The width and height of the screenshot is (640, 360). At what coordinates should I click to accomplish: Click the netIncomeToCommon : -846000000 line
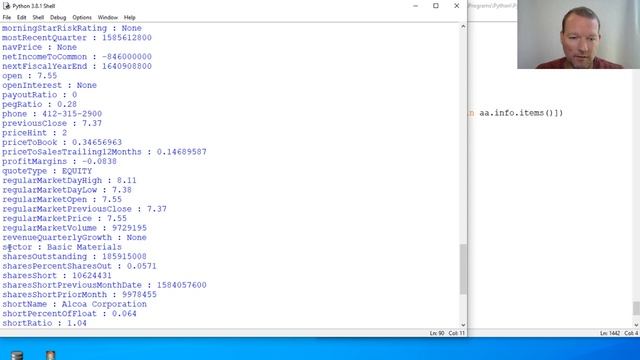77,57
